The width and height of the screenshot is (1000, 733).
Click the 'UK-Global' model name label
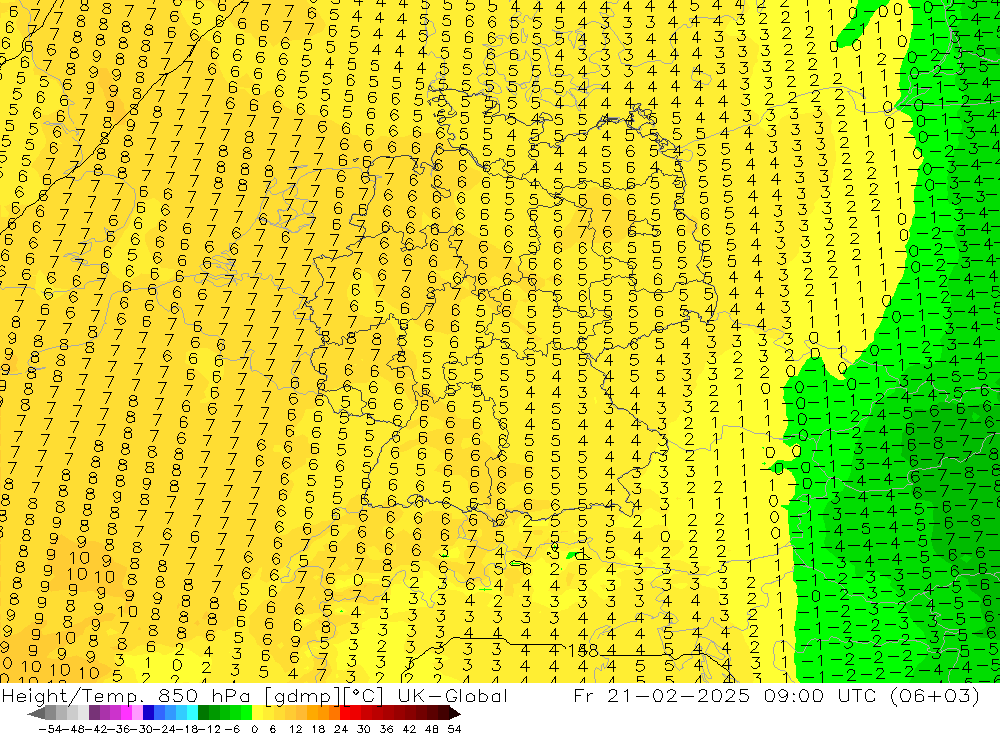tap(452, 695)
